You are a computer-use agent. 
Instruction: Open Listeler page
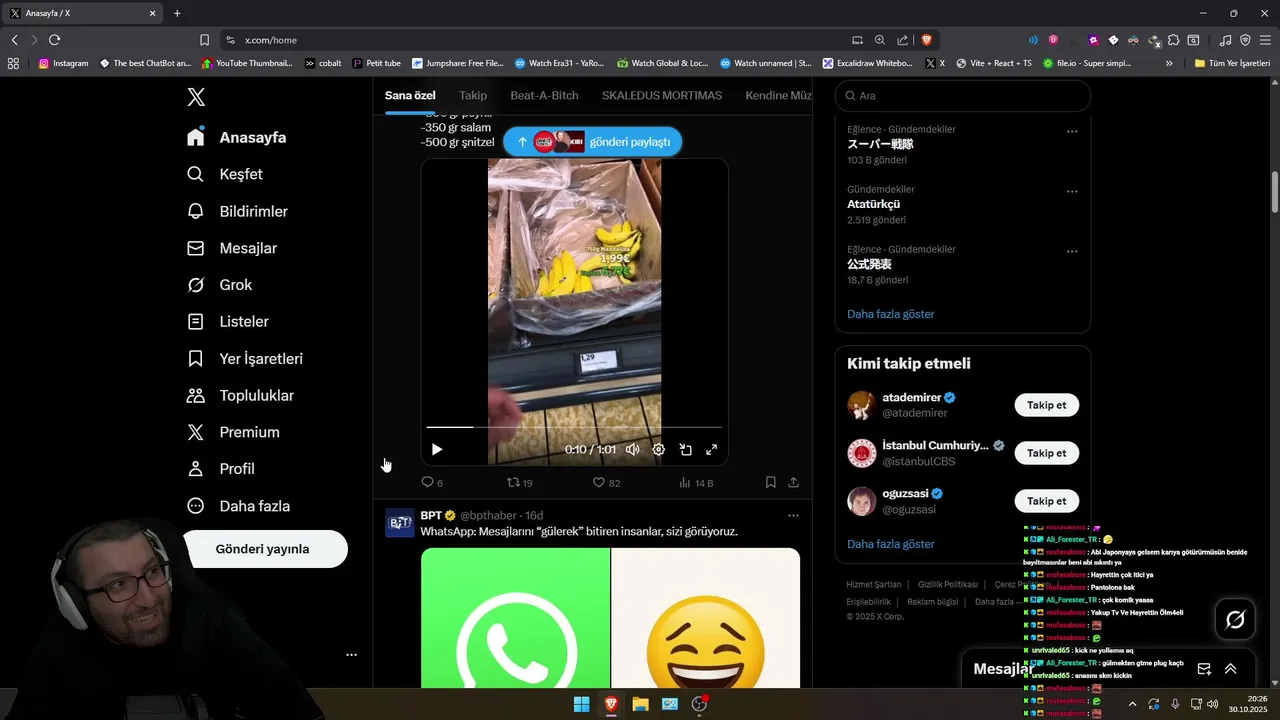click(x=228, y=322)
